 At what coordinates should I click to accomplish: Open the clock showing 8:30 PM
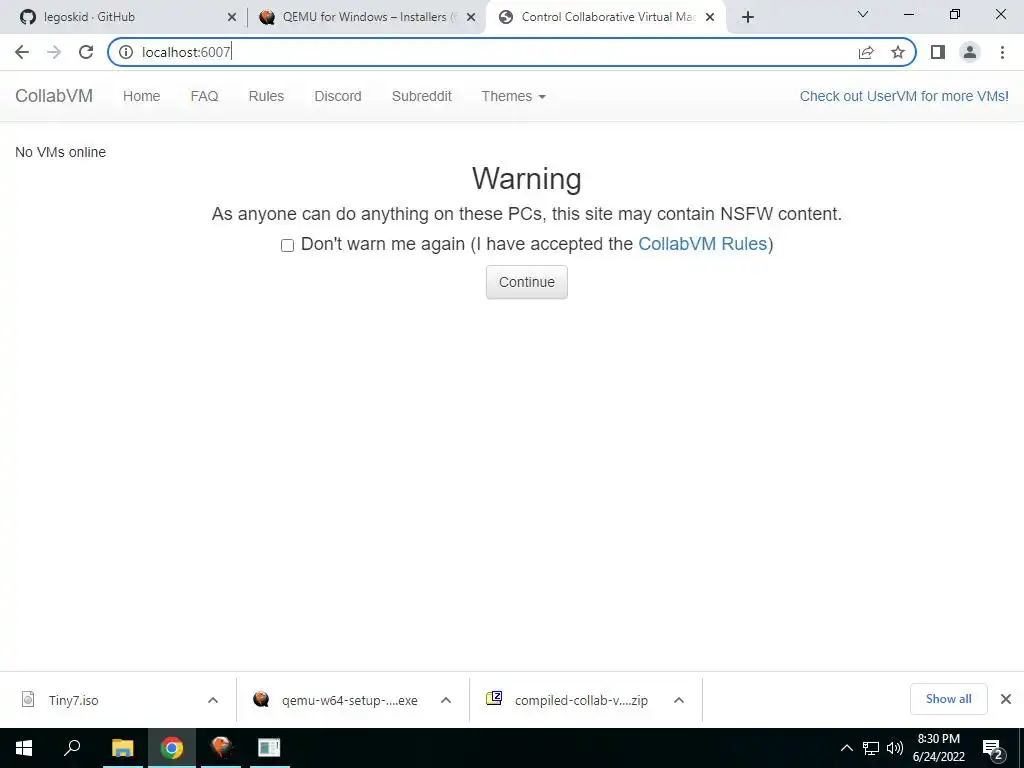tap(938, 748)
